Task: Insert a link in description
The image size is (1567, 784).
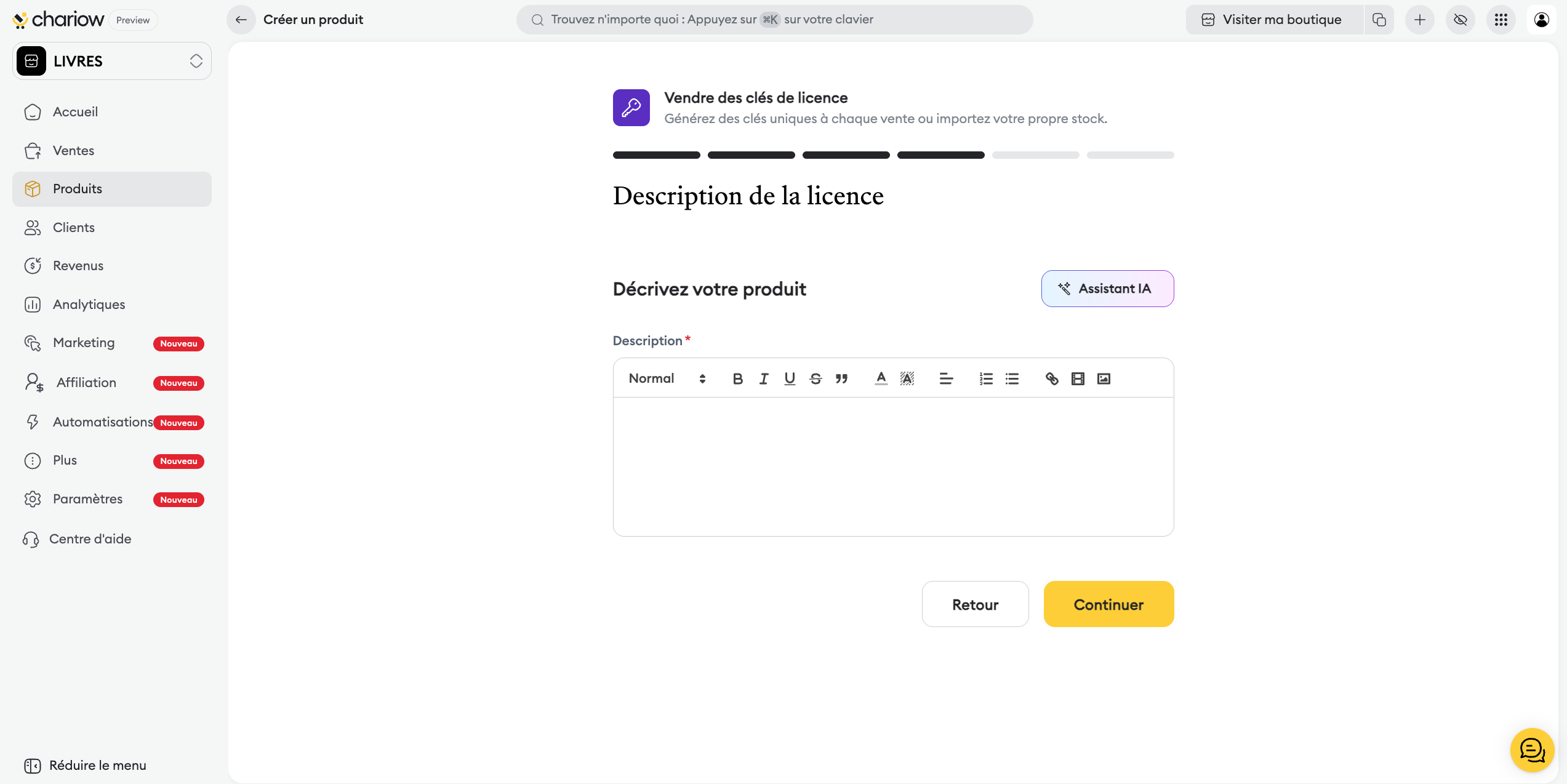Action: pyautogui.click(x=1052, y=378)
